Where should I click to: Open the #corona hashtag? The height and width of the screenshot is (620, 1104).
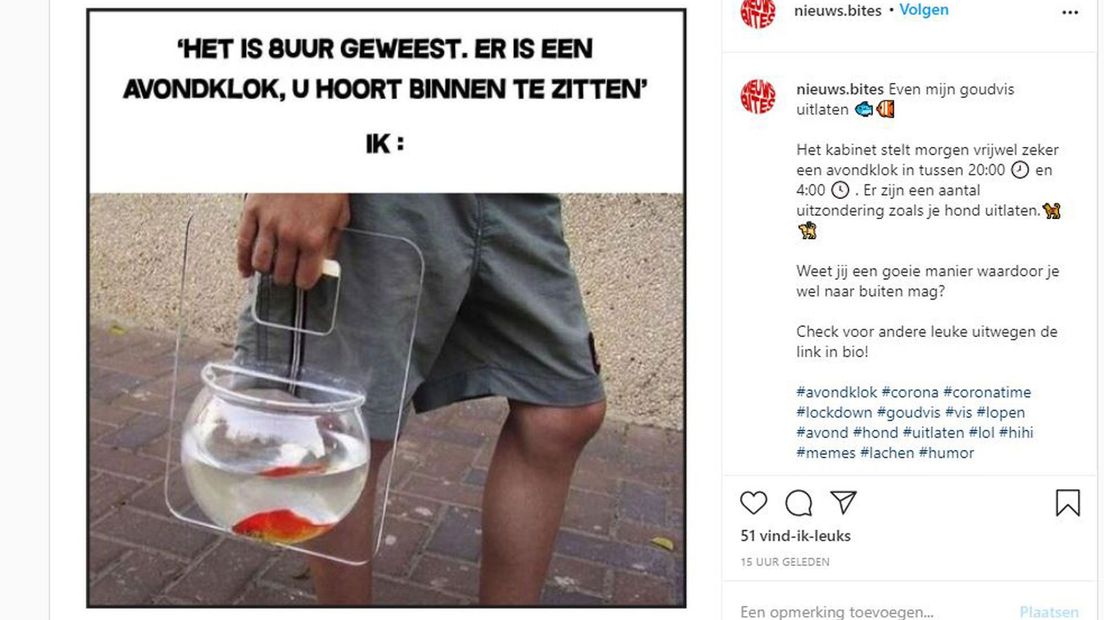click(x=910, y=392)
